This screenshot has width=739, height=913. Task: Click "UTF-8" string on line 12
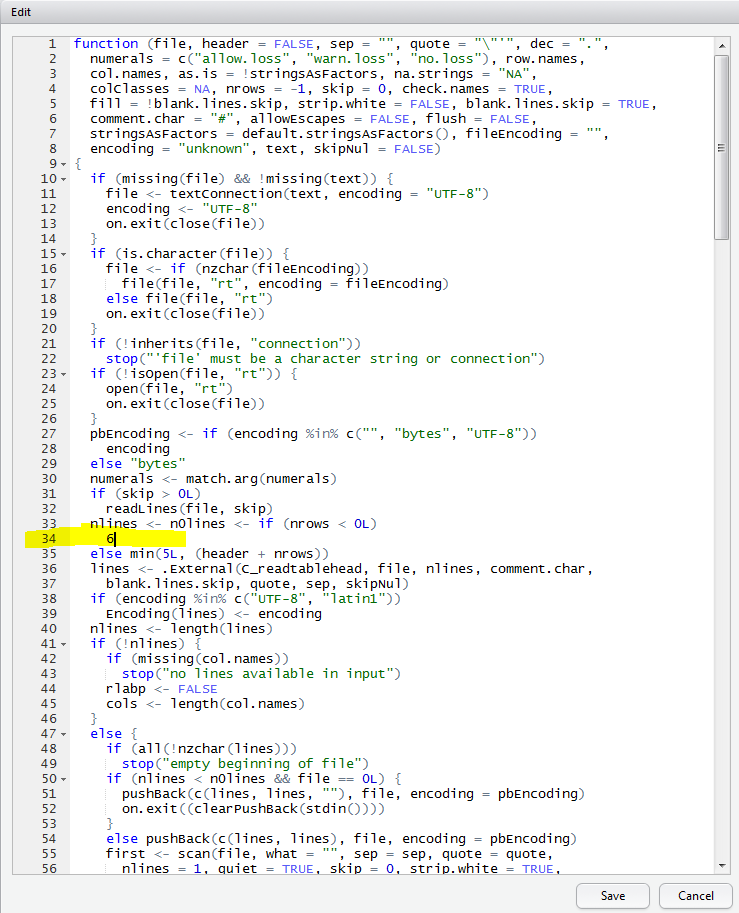pyautogui.click(x=230, y=209)
